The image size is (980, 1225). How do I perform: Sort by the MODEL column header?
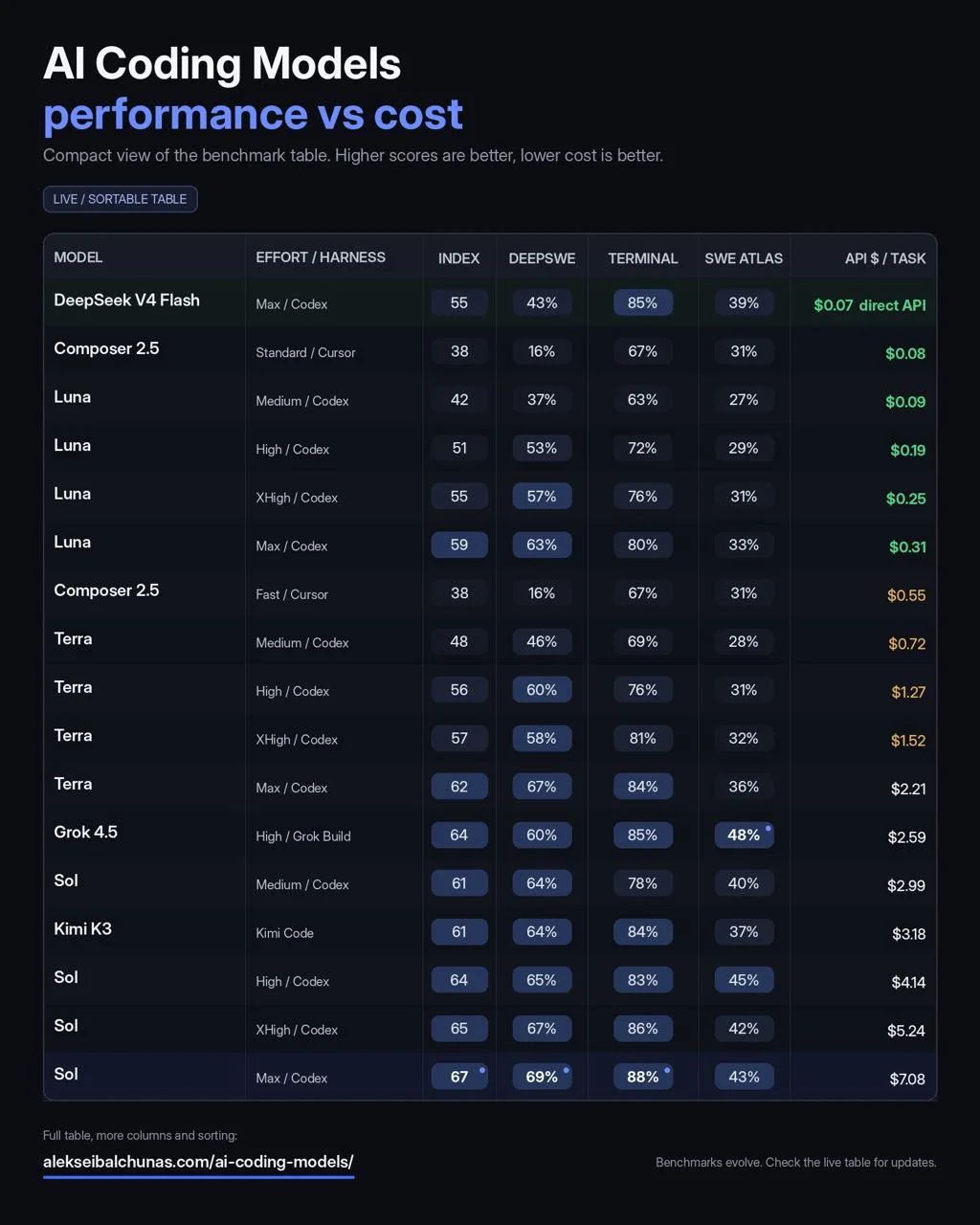coord(78,257)
